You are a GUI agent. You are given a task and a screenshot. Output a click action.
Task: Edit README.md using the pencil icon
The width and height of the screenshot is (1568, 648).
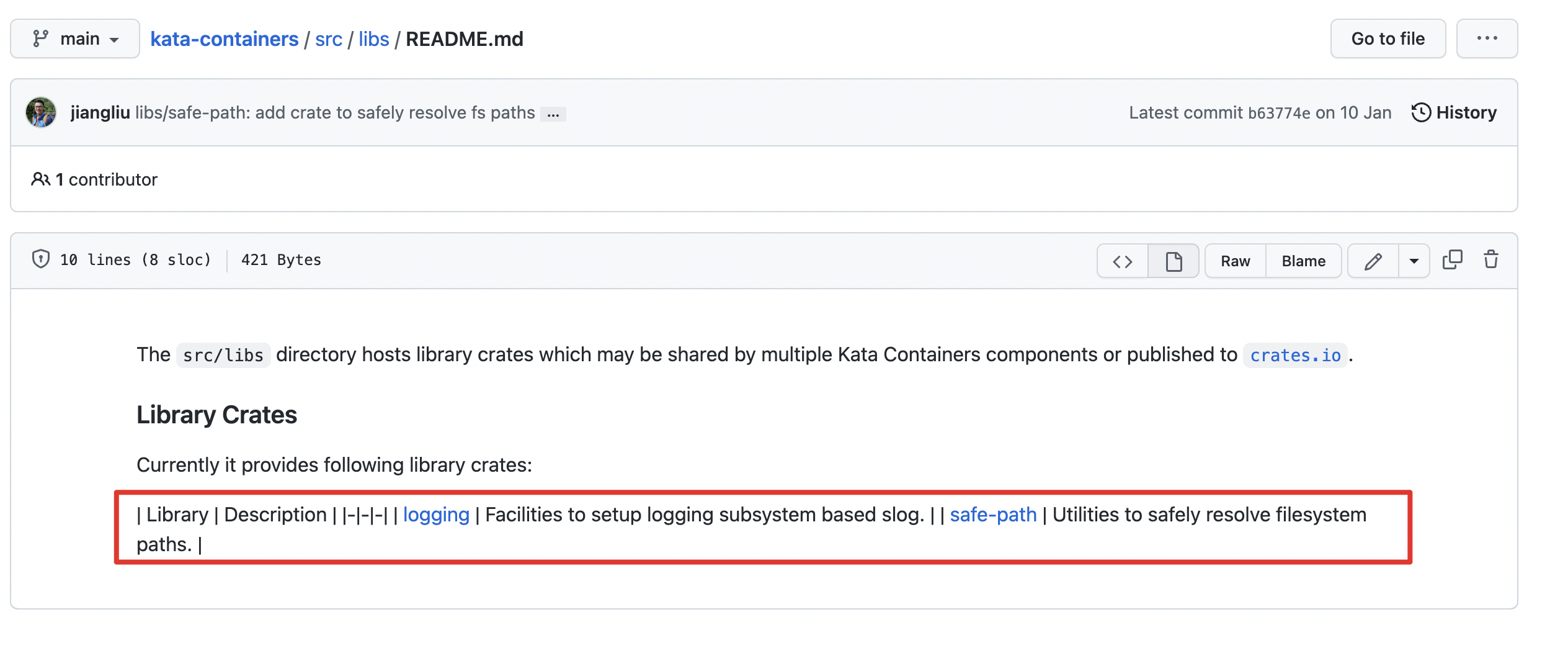point(1373,260)
